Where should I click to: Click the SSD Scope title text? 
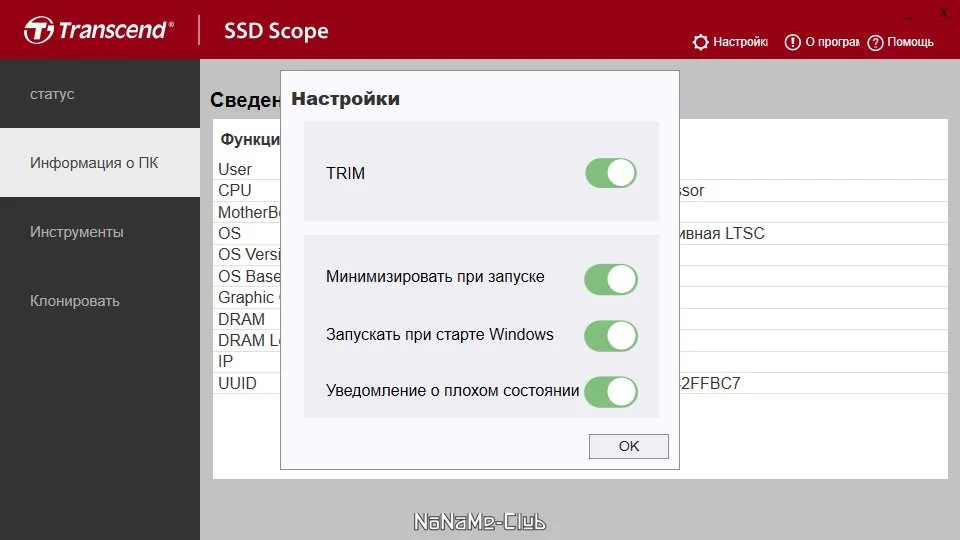pos(276,31)
